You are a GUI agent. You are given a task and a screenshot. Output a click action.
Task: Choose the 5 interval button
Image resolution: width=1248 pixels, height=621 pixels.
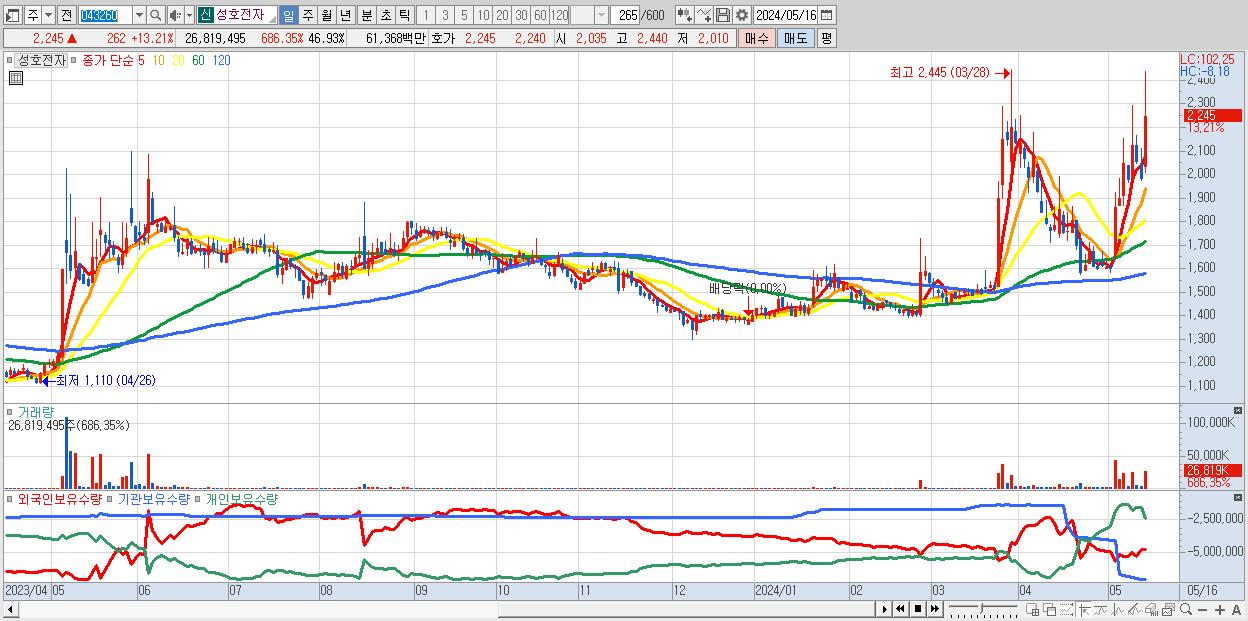click(x=464, y=16)
